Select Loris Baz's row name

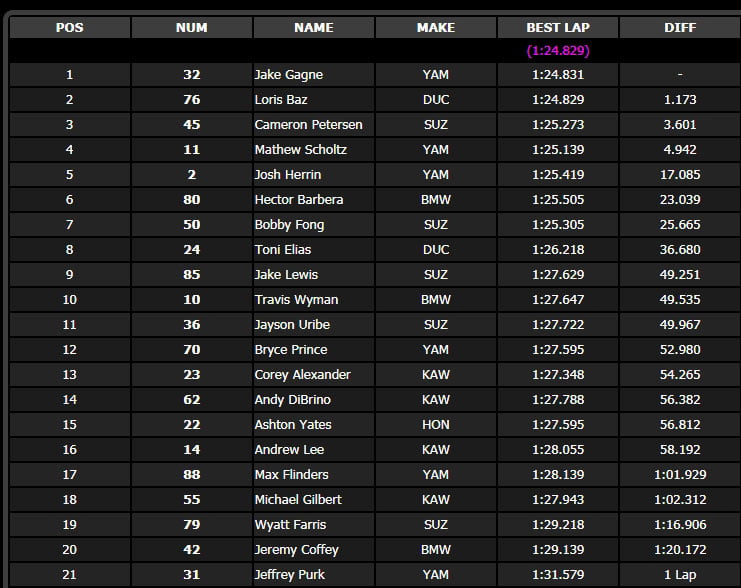(281, 100)
